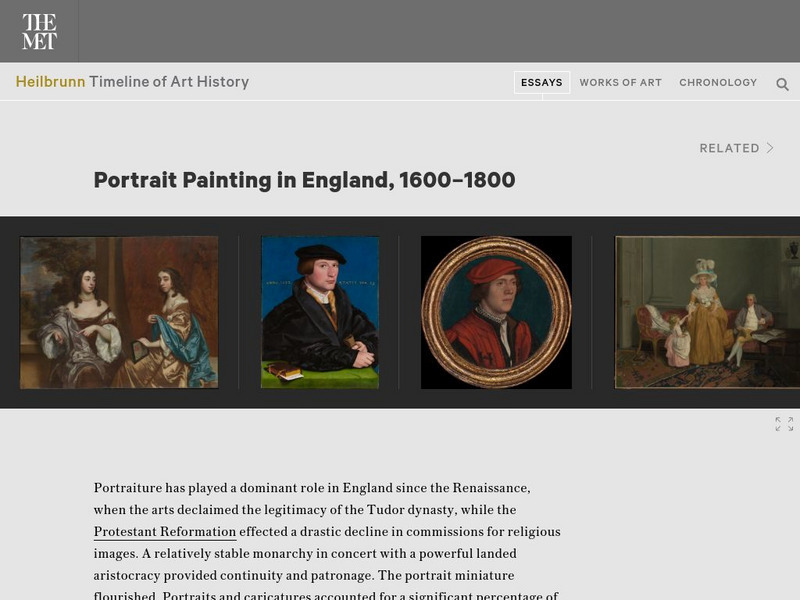800x600 pixels.
Task: Click the fullscreen expand arrows icon
Action: tap(784, 424)
